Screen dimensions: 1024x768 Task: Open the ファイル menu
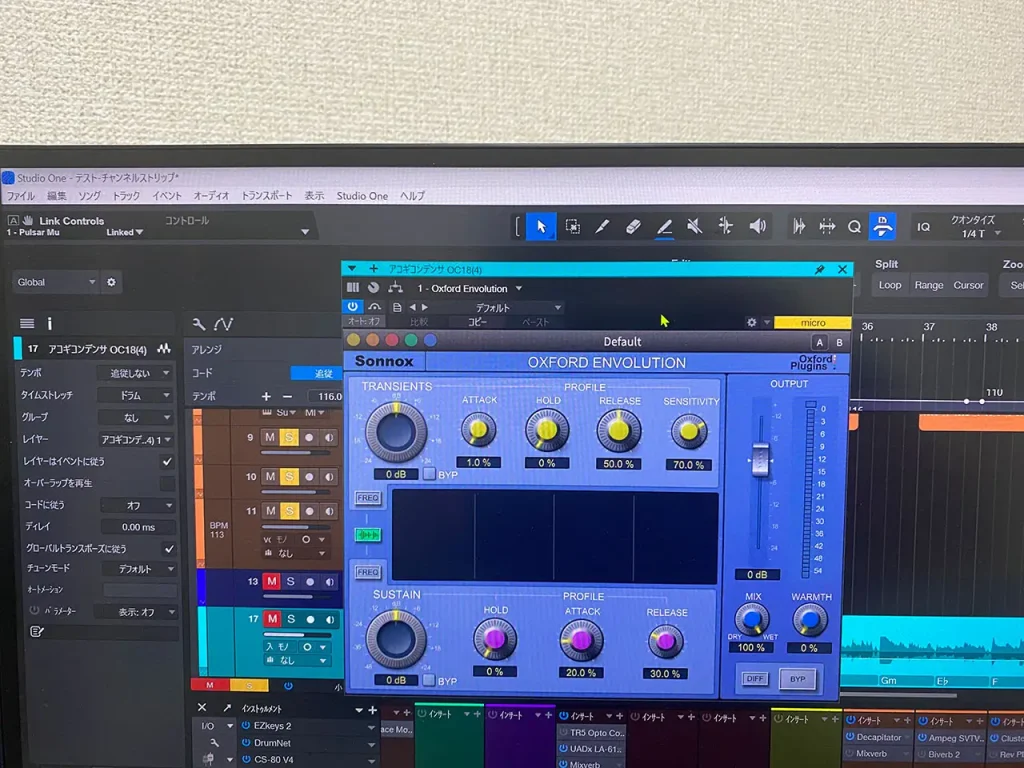(x=20, y=196)
